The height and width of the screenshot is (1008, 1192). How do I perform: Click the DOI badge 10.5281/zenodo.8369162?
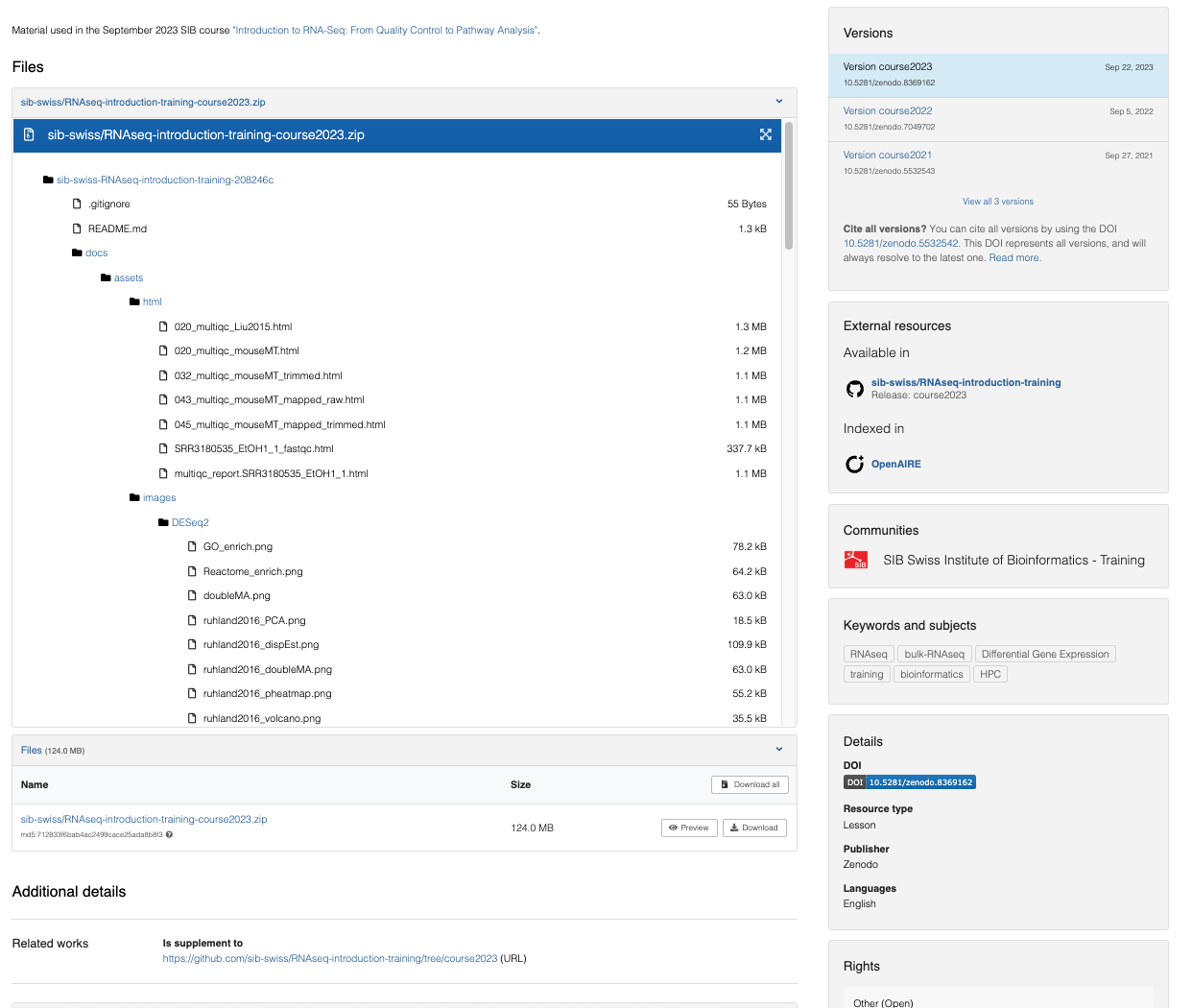[909, 782]
